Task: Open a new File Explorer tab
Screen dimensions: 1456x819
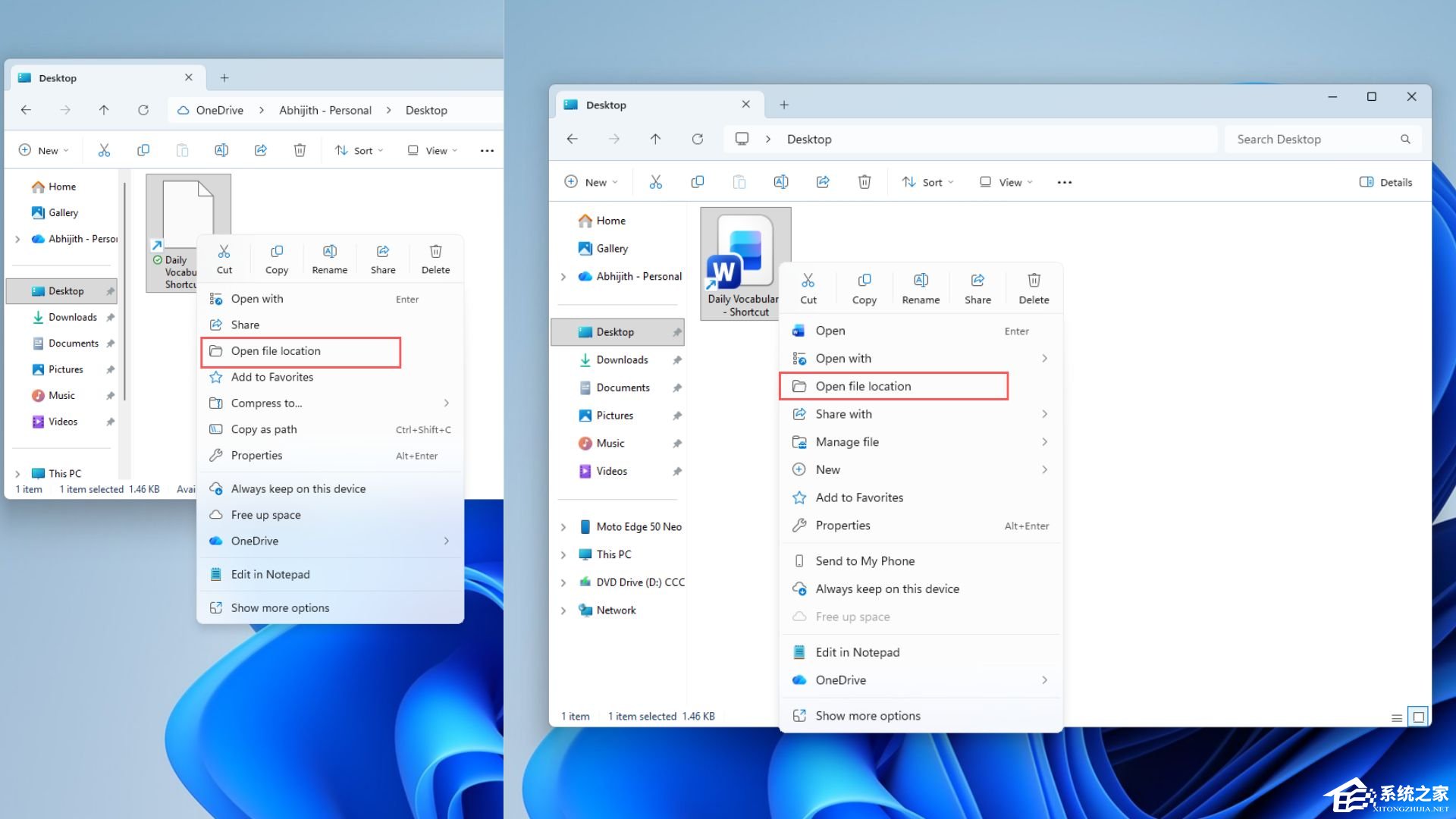Action: (784, 105)
